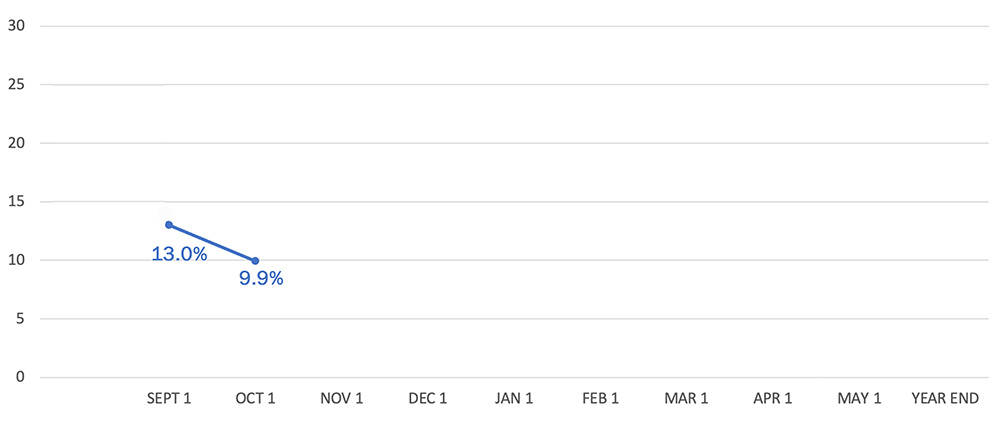The image size is (1000, 424).
Task: Click the blue line segment between points
Action: pyautogui.click(x=212, y=243)
